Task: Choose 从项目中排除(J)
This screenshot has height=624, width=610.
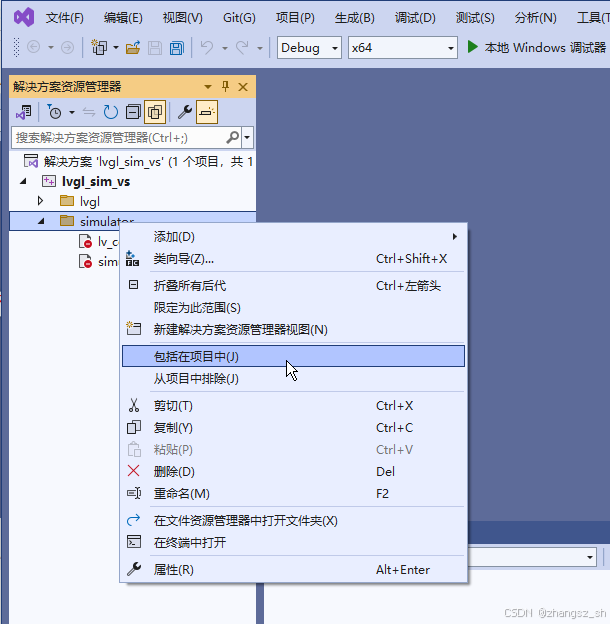Action: 293,378
